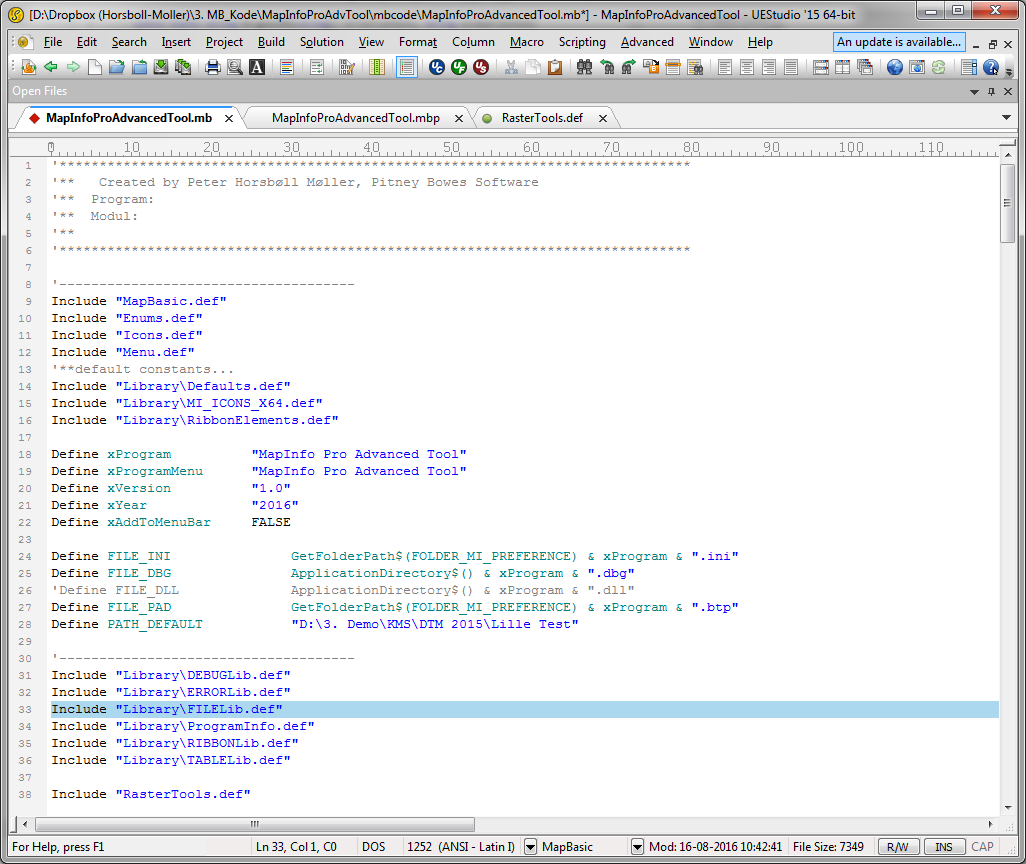
Task: Switch to RasterTools.def tab
Action: click(x=542, y=118)
